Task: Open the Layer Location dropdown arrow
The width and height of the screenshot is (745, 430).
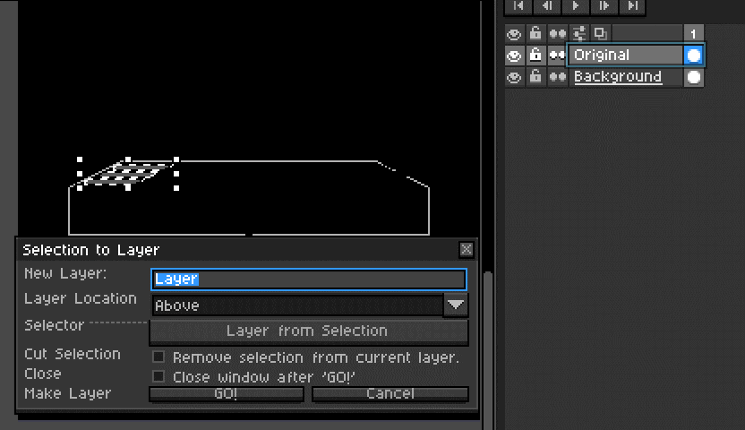Action: (456, 305)
